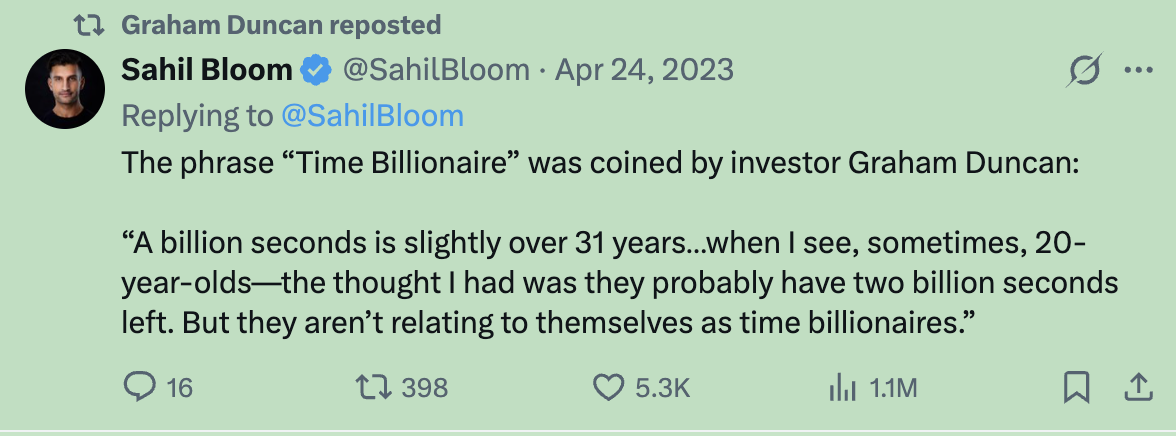Click the 5.3K likes count
The image size is (1176, 436).
(663, 388)
